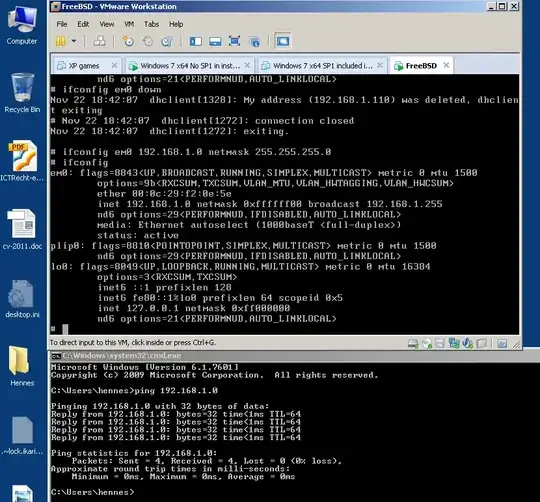Click the cmd.exe title bar system icon
The image size is (540, 502).
[56, 356]
